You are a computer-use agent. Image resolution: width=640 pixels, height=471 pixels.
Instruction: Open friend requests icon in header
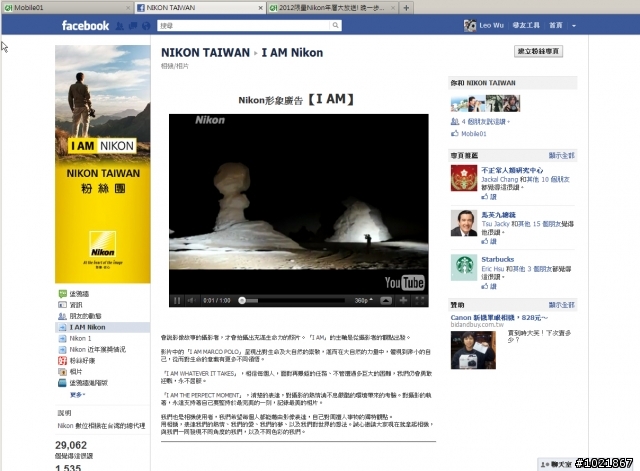[x=119, y=26]
